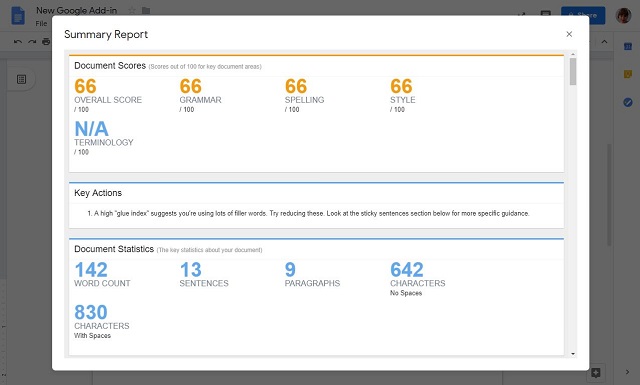Image resolution: width=640 pixels, height=385 pixels.
Task: Click the No Spaces caption
Action: point(406,293)
